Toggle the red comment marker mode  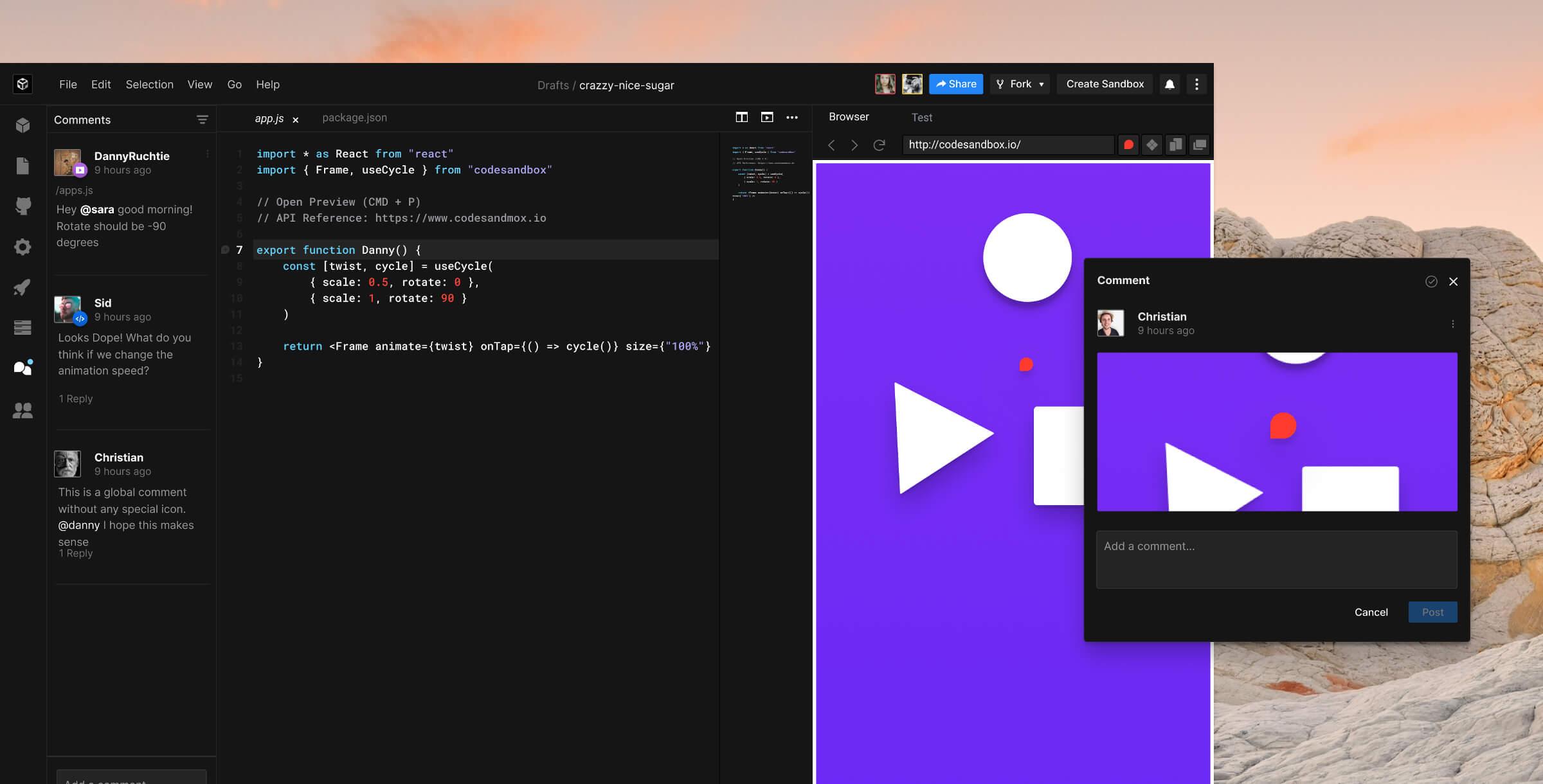pyautogui.click(x=1128, y=145)
